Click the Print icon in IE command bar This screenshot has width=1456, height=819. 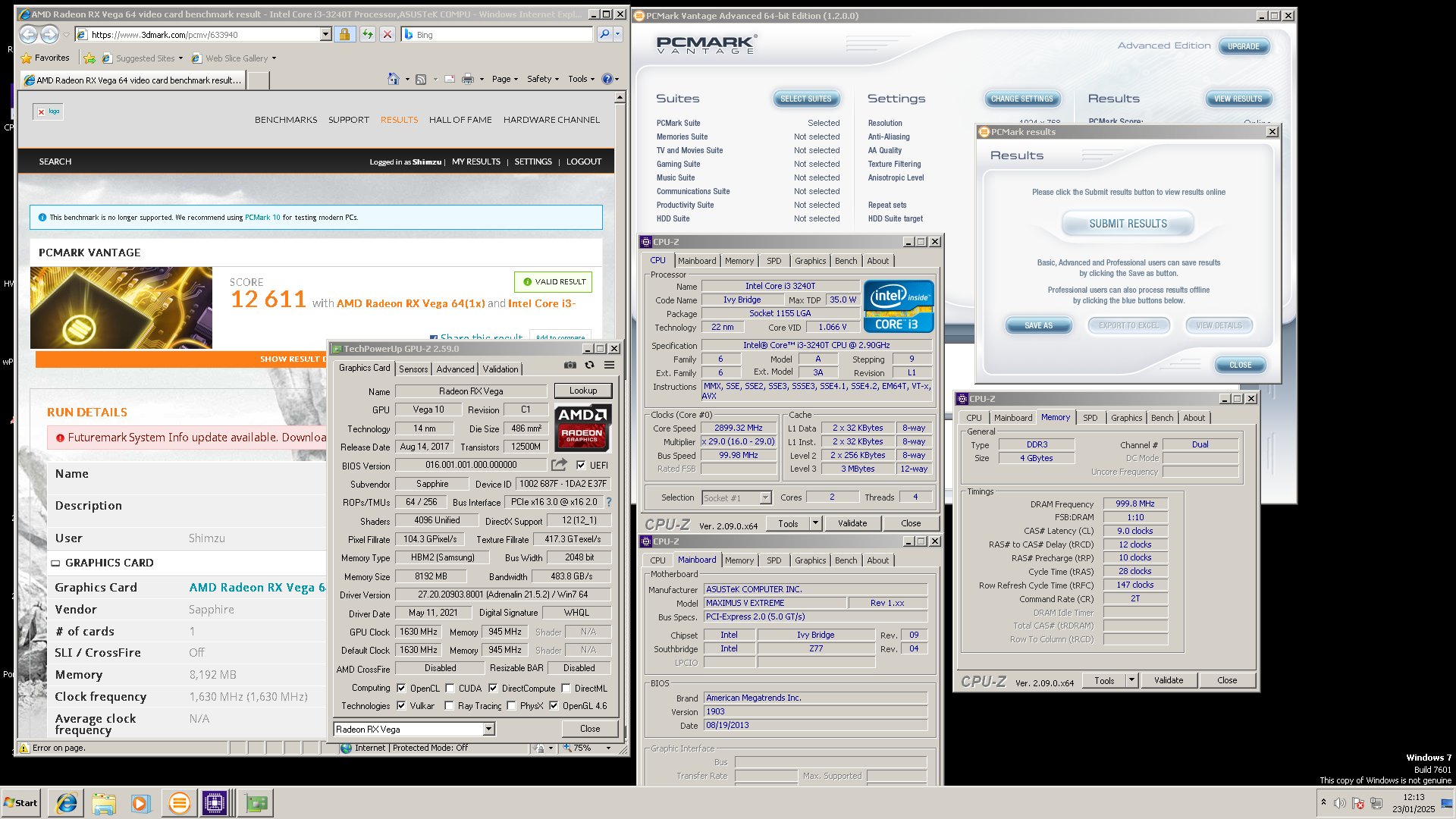point(468,79)
